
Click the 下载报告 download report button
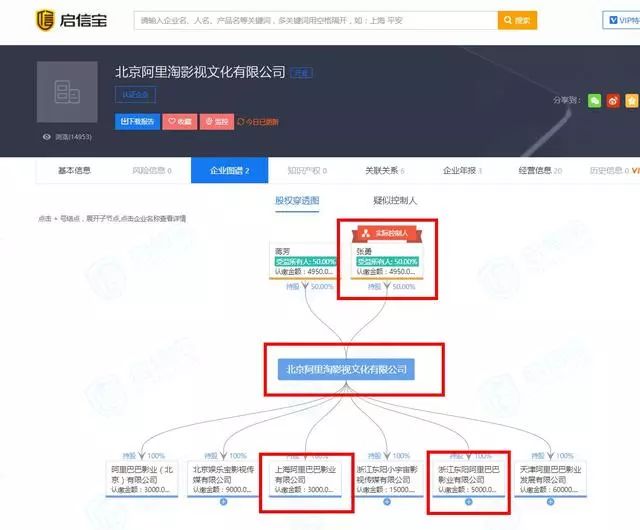[x=137, y=121]
